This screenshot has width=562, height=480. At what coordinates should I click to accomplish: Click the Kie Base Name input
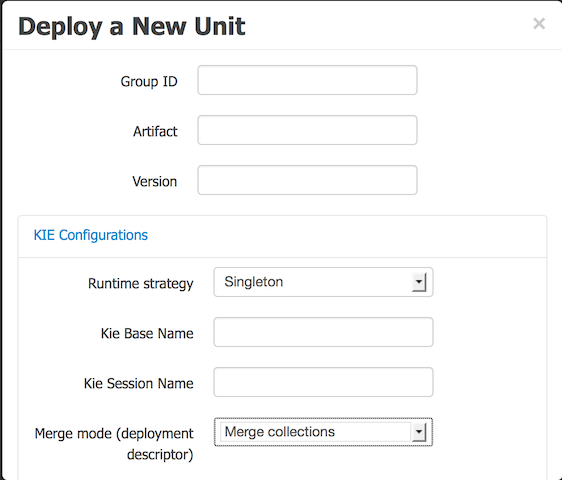[323, 332]
